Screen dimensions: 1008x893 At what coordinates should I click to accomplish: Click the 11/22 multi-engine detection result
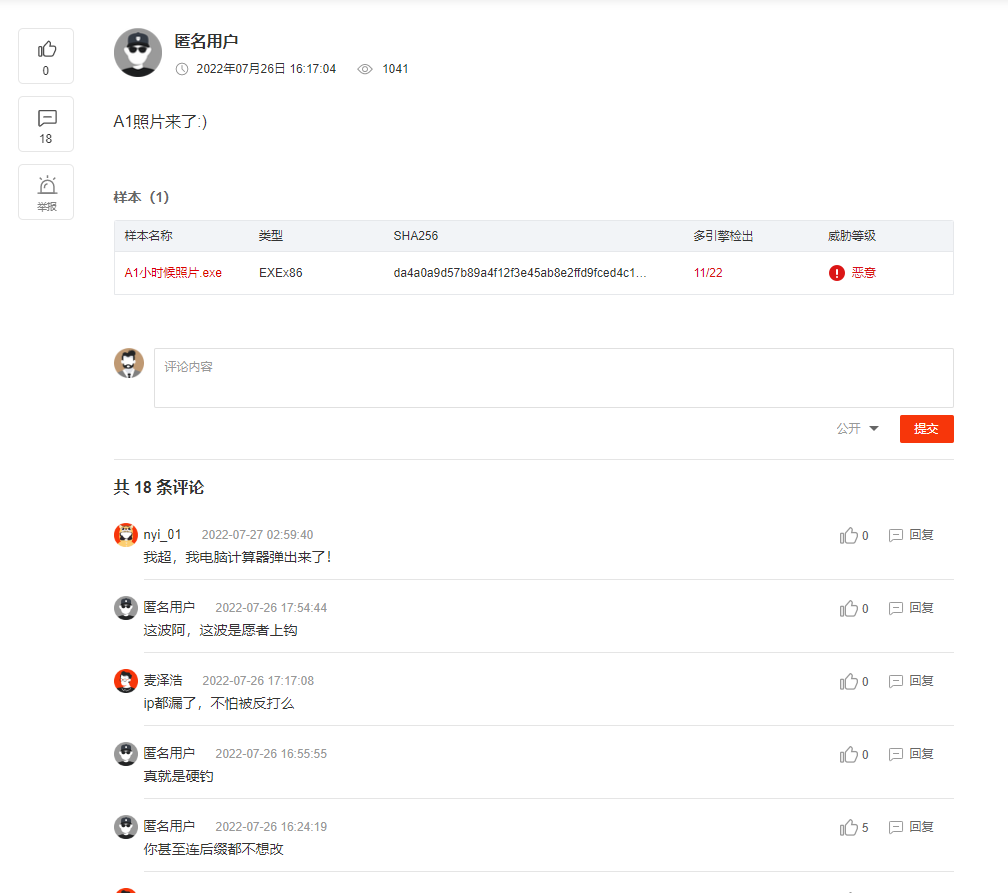pos(708,273)
